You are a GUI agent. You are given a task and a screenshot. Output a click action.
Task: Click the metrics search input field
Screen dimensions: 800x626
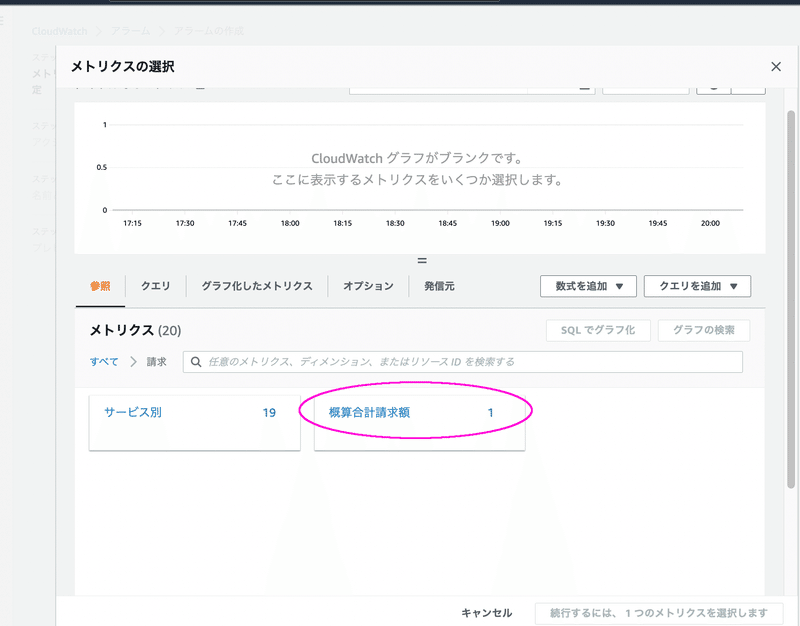[x=463, y=362]
